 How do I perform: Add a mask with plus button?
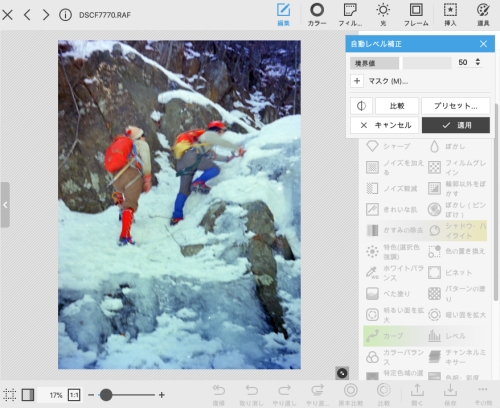pyautogui.click(x=357, y=81)
